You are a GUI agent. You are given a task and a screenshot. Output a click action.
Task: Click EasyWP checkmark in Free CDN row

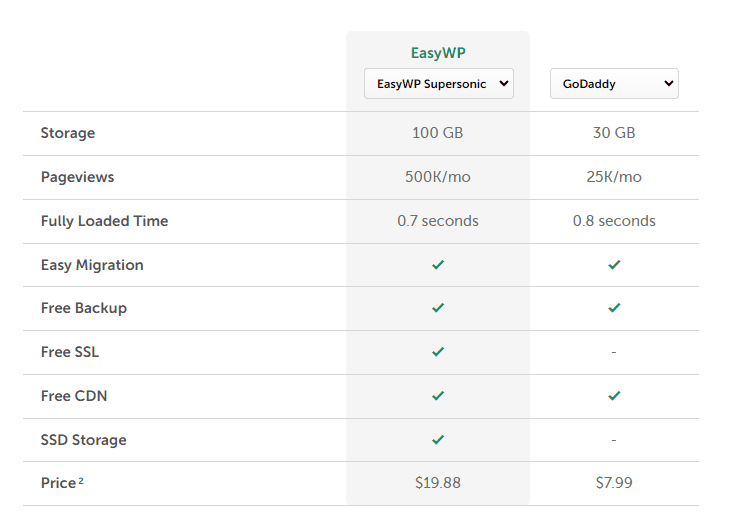pyautogui.click(x=438, y=396)
